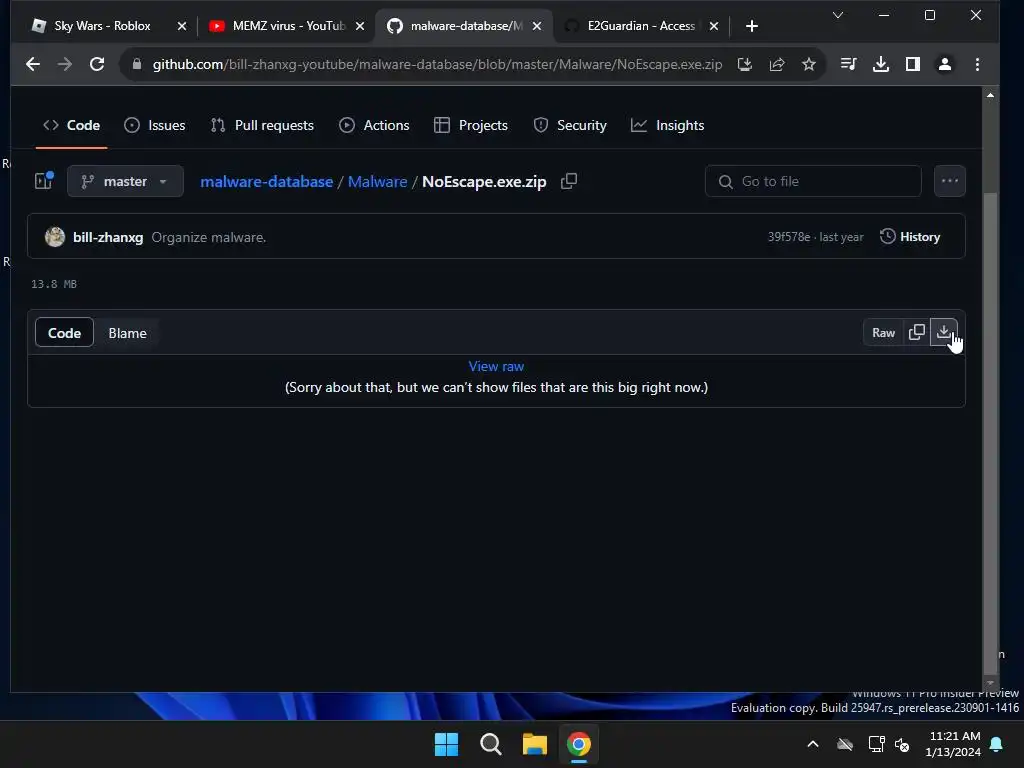Open the Chrome profile avatar
This screenshot has height=768, width=1024.
coord(944,64)
